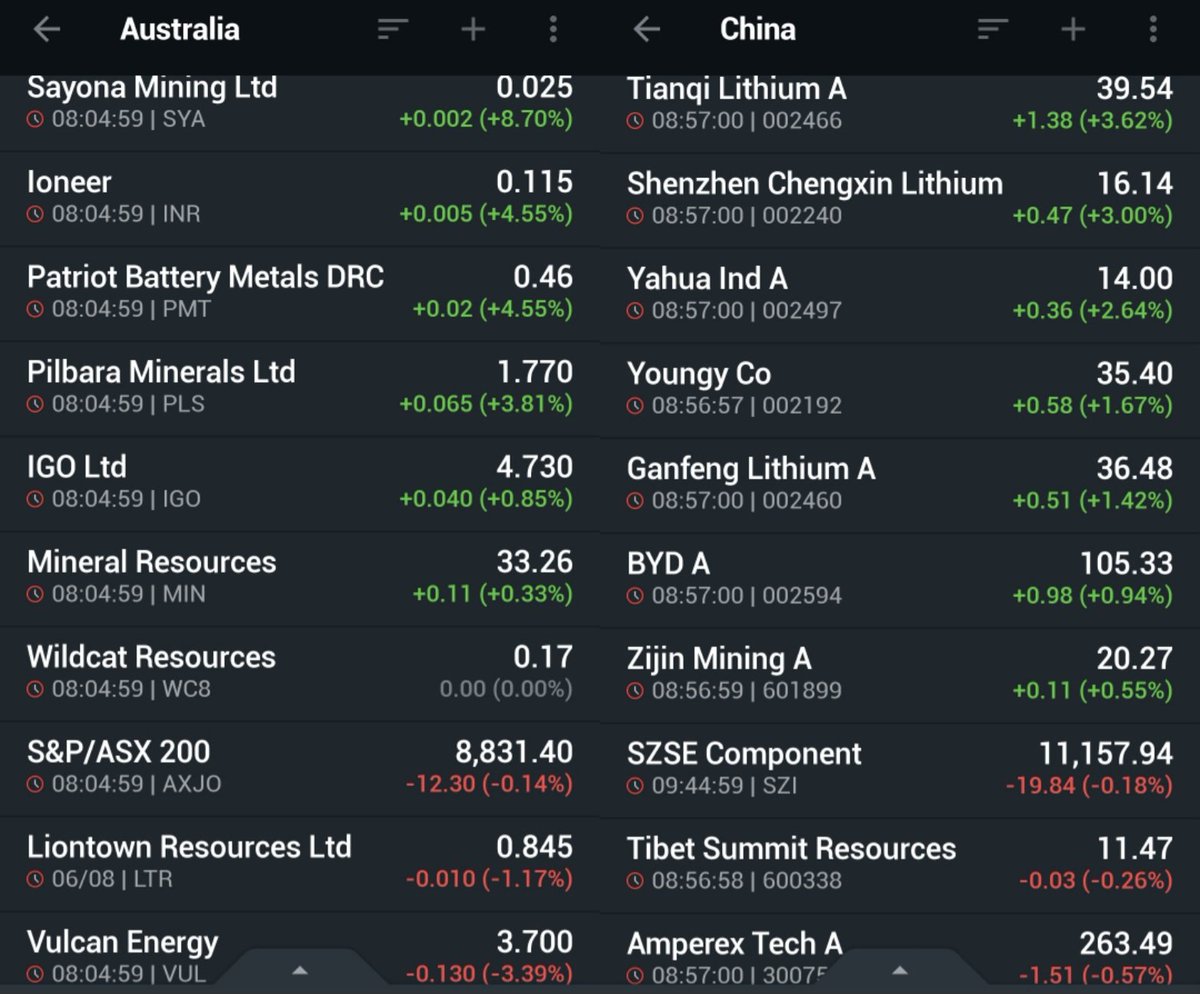Screen dimensions: 1200x994
Task: Tap Tianqi Lithium change +1.38 (+3.62%)
Action: pos(1092,121)
